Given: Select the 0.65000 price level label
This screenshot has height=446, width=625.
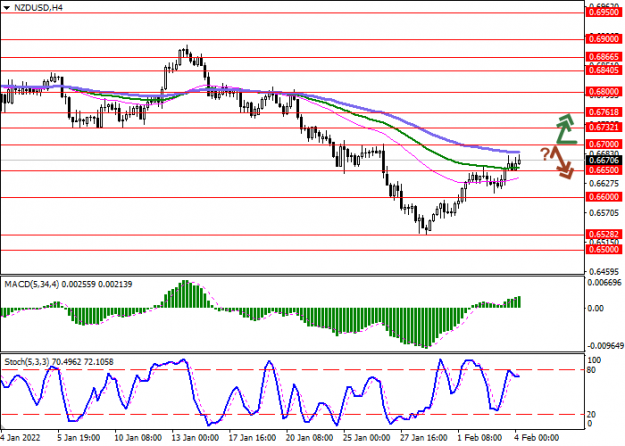Looking at the screenshot, I should pyautogui.click(x=604, y=250).
